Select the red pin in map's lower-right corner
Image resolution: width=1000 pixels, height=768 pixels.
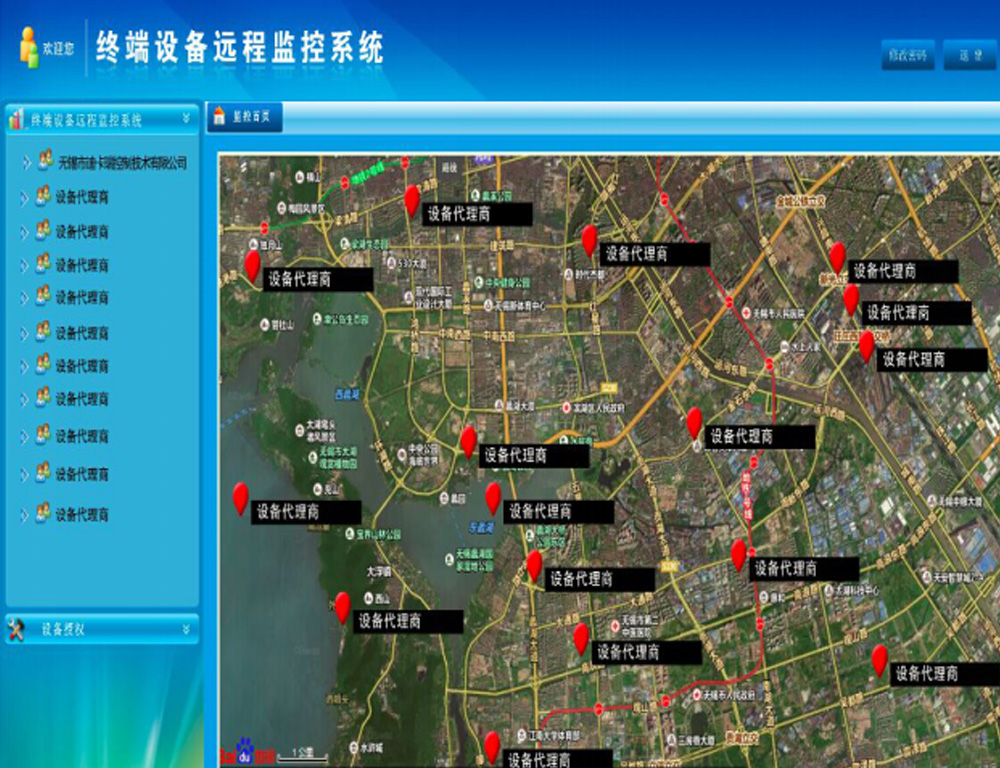pos(879,659)
